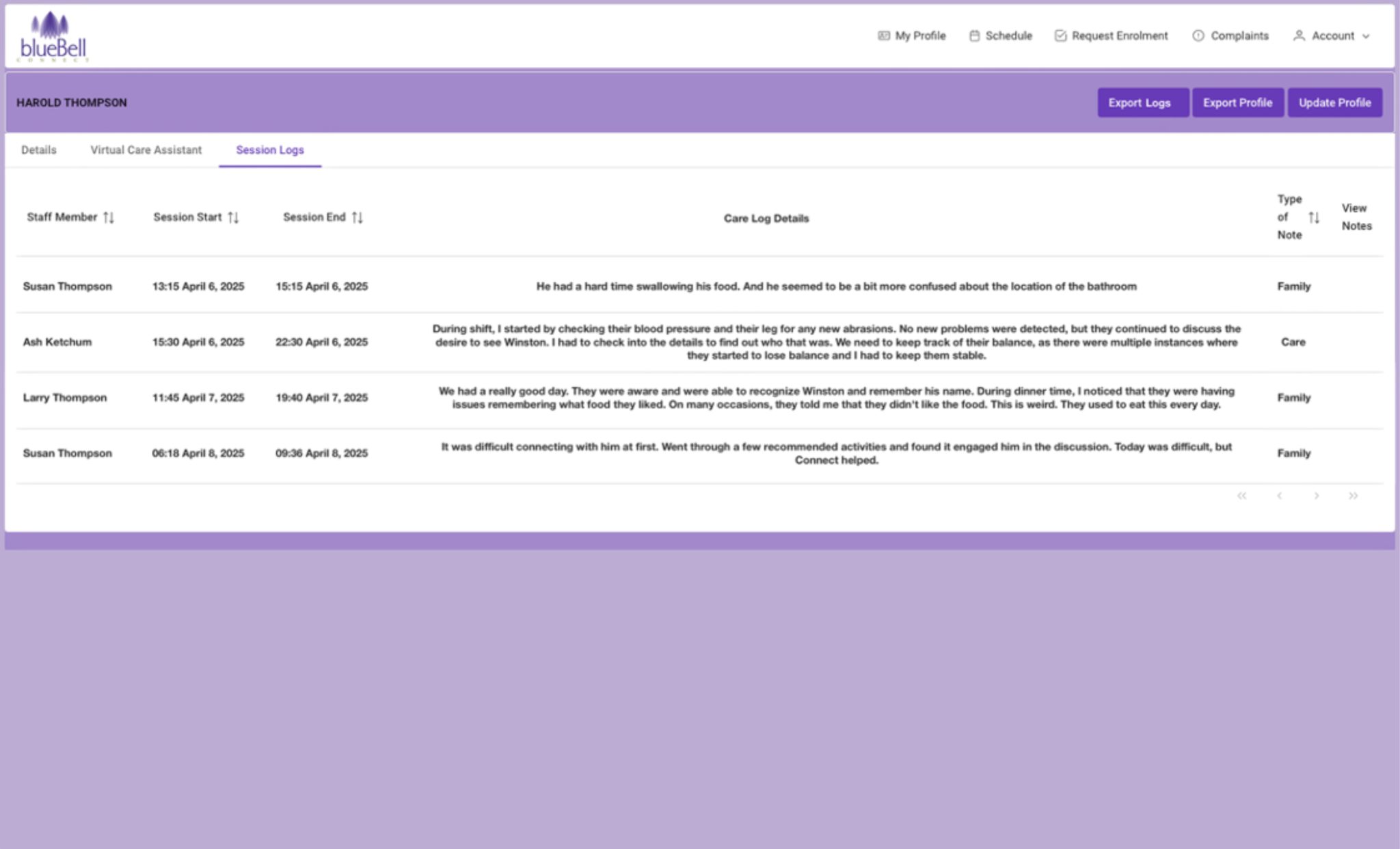This screenshot has height=849, width=1400.
Task: Go to first page of logs
Action: tap(1241, 496)
